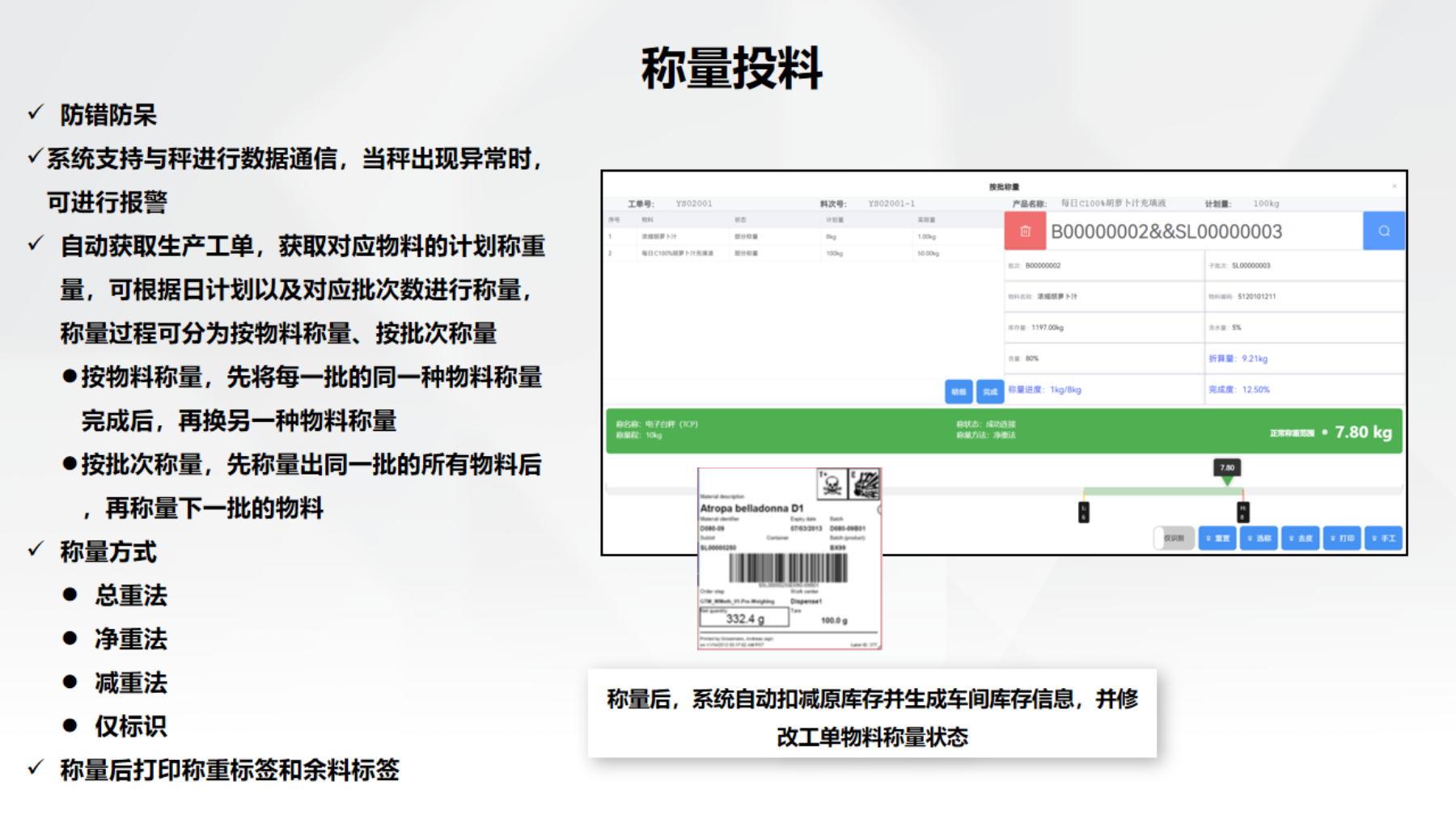
Task: Click the blue 完成 finish button
Action: pos(990,391)
